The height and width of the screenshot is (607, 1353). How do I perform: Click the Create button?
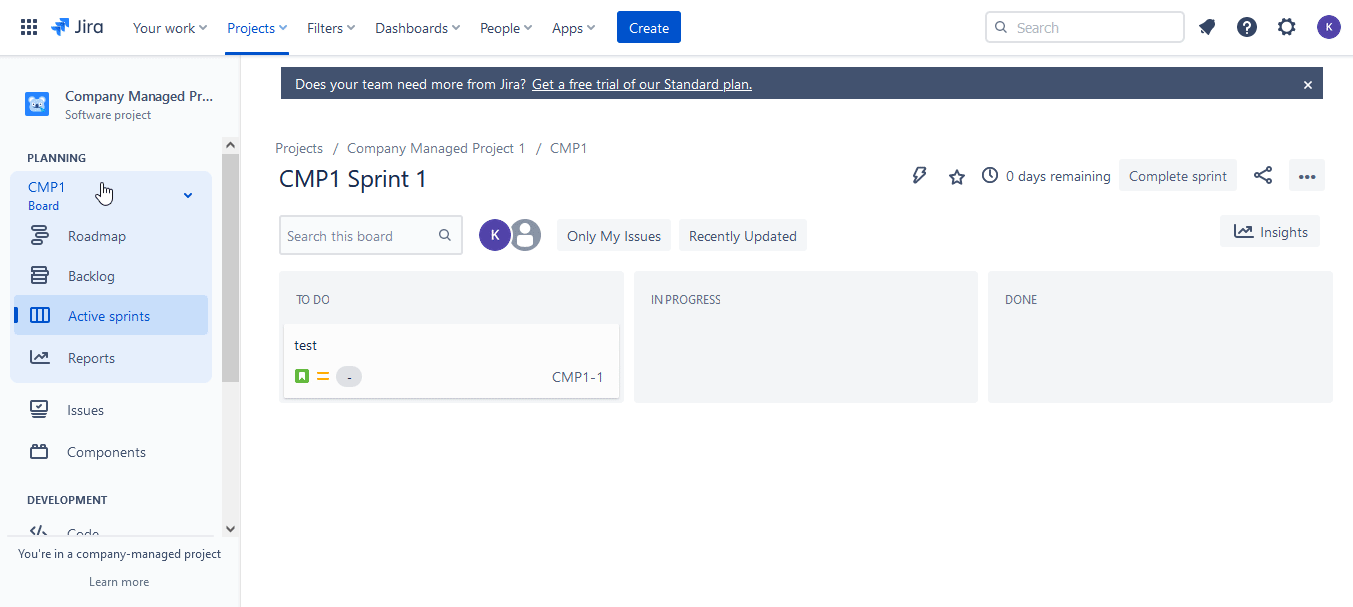(649, 28)
